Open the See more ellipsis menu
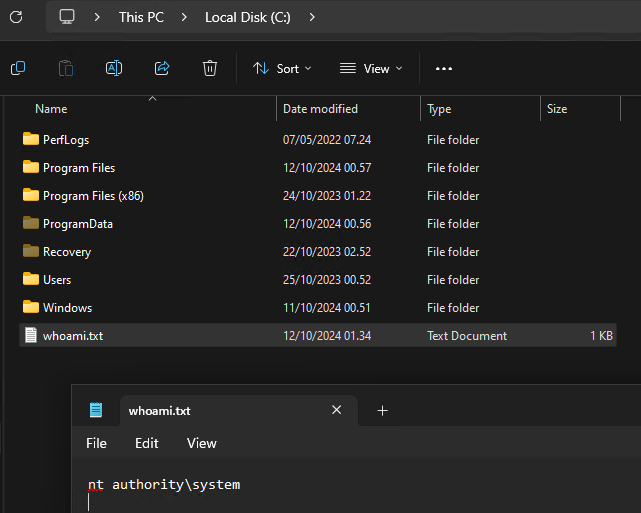The width and height of the screenshot is (641, 513). (x=444, y=69)
